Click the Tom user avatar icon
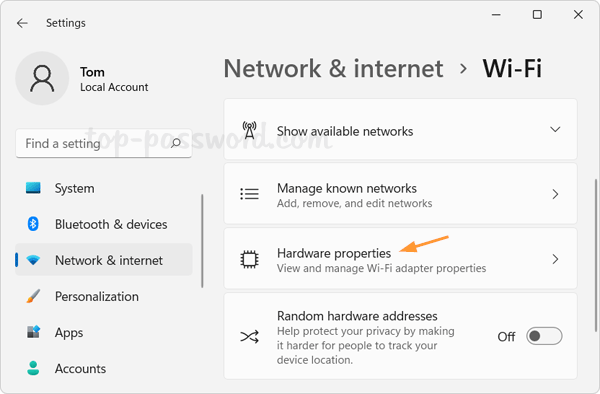 coord(42,78)
